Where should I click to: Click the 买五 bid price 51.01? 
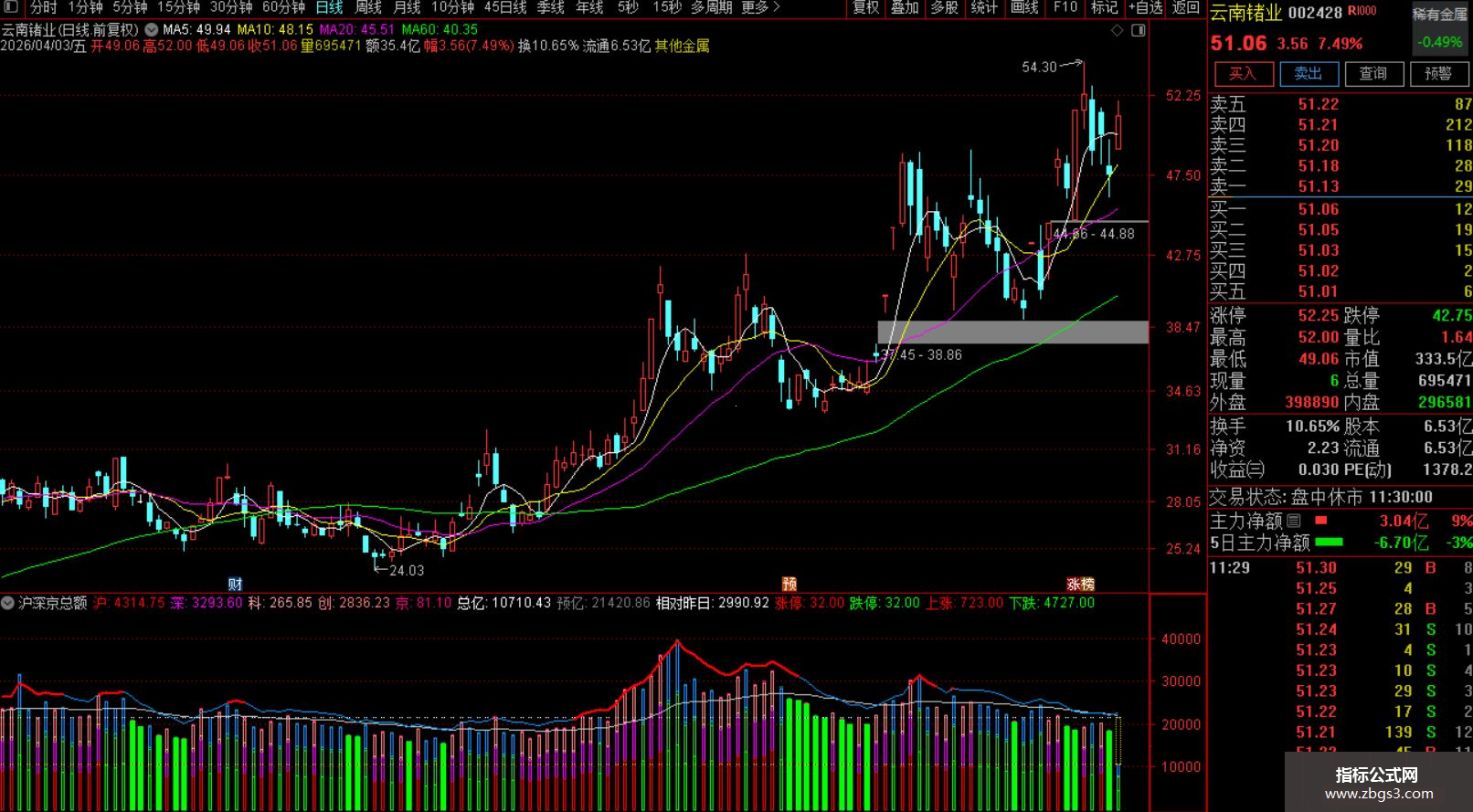[1319, 292]
